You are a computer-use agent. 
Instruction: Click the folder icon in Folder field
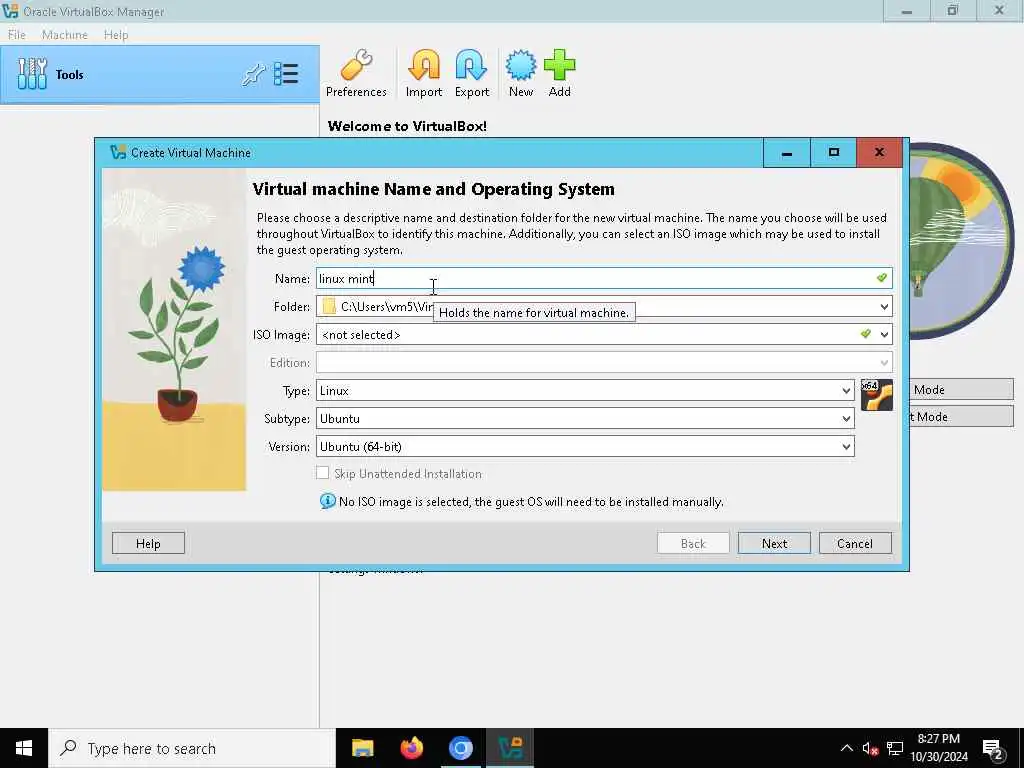(329, 306)
